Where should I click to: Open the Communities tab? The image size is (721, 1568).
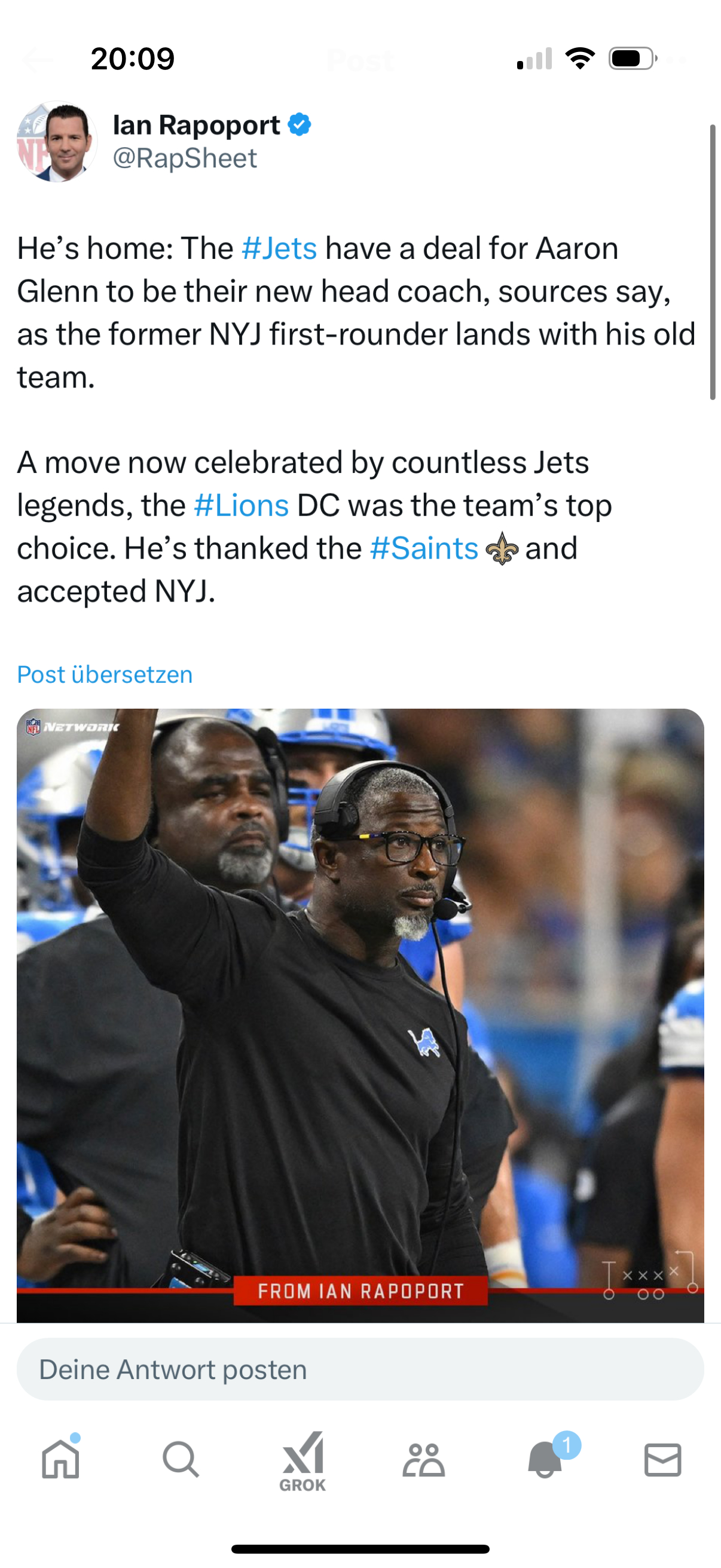click(423, 1460)
